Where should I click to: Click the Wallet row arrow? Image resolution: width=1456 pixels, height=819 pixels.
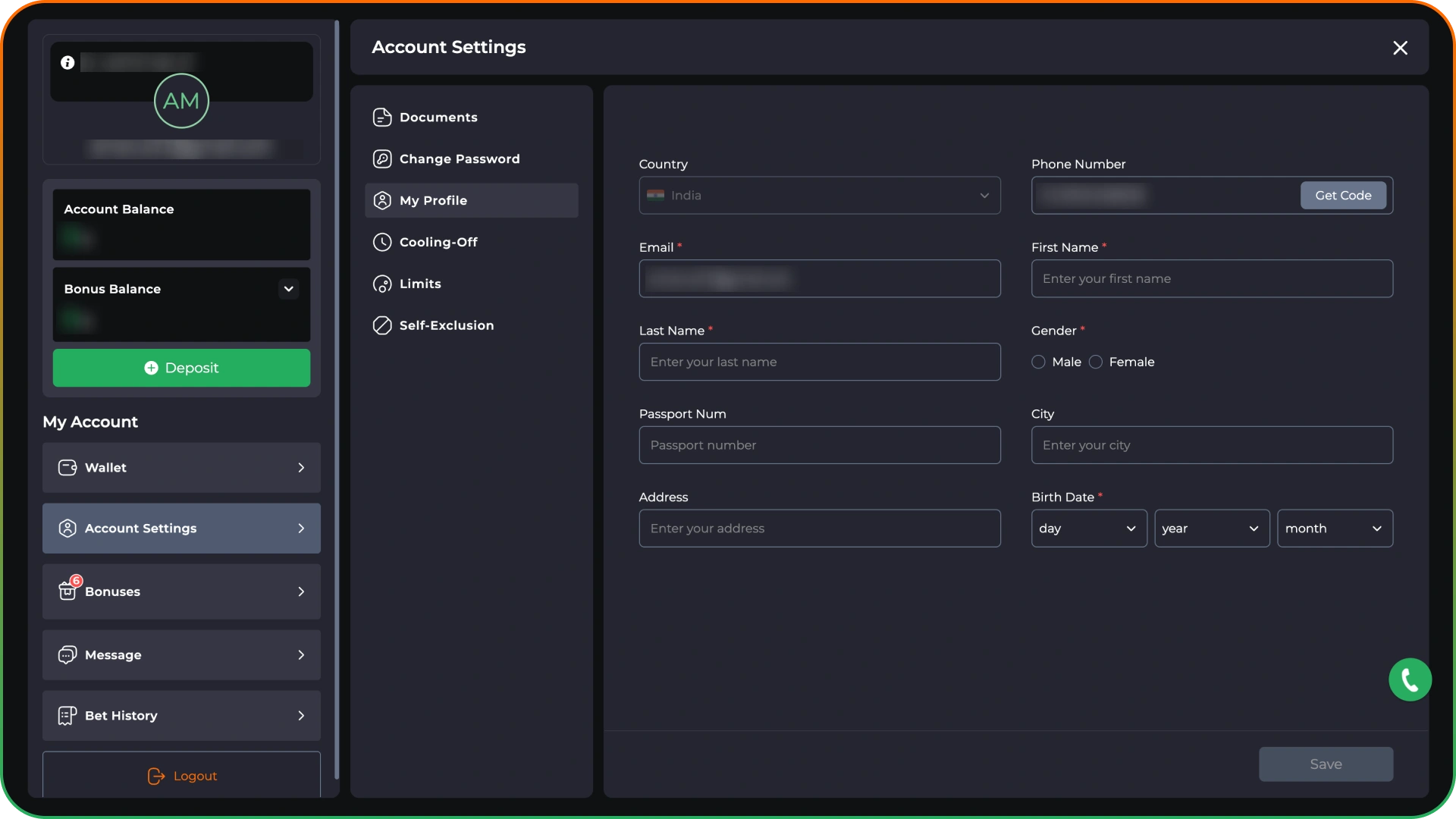click(x=301, y=468)
